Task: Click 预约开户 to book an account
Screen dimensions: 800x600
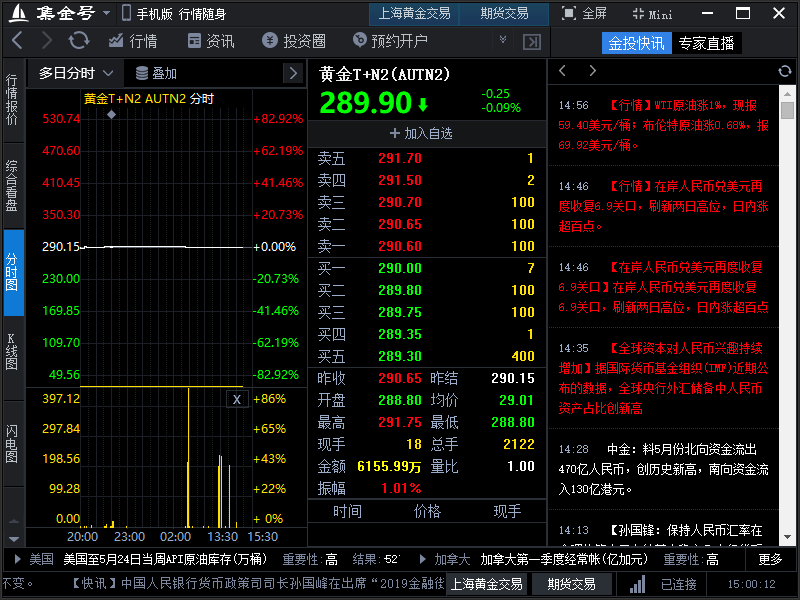Action: (x=390, y=41)
